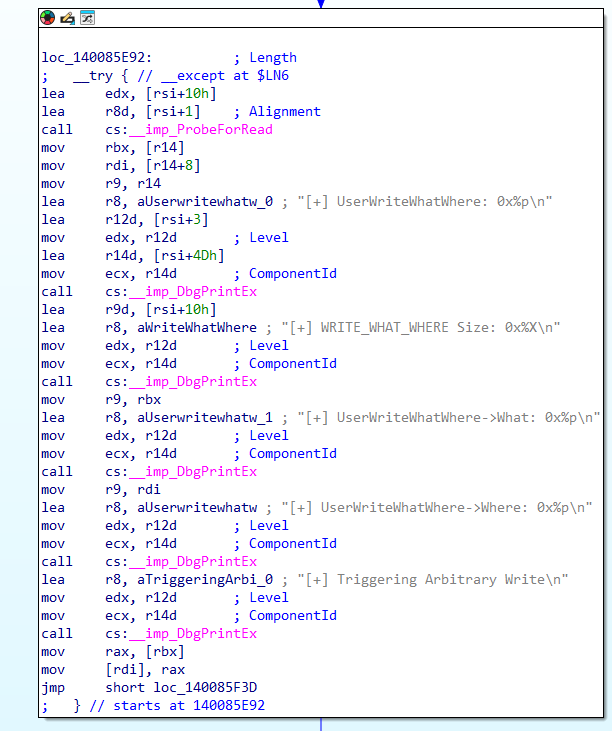Click the 'r9, rdi' operand
This screenshot has width=612, height=731.
point(133,490)
